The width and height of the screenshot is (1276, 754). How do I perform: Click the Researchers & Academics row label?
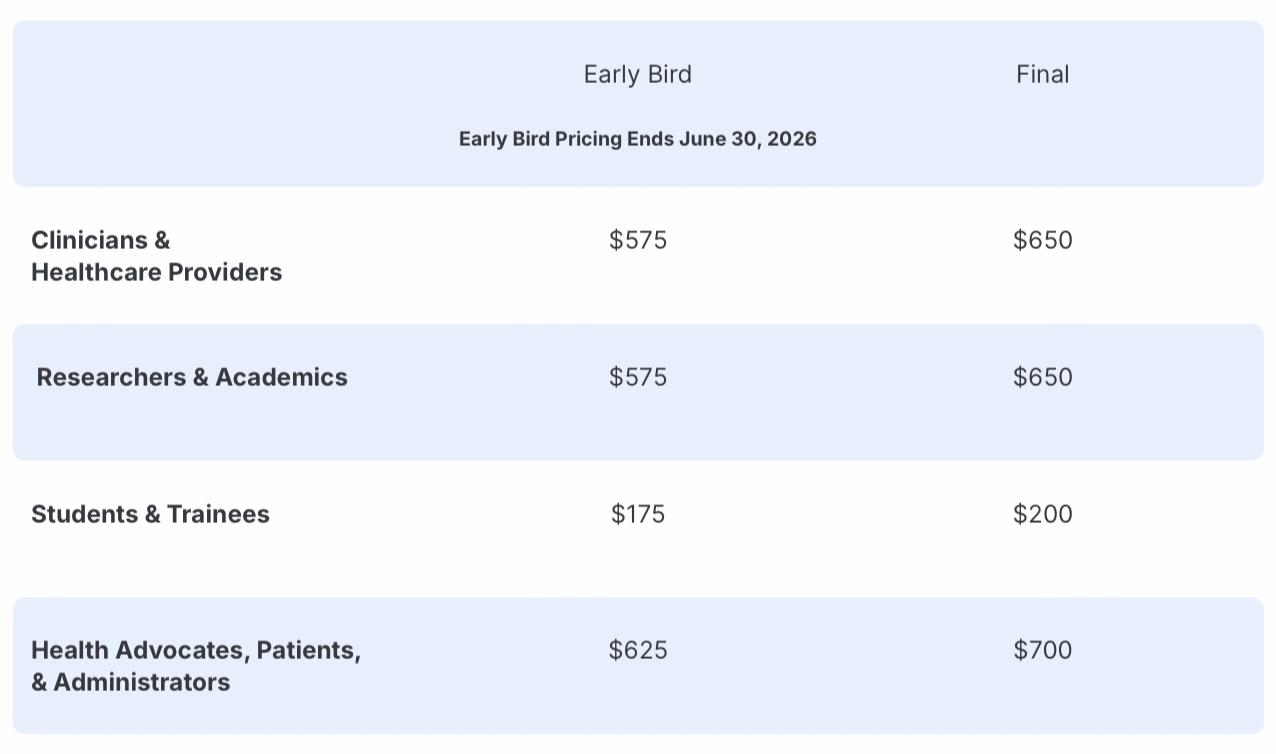[x=192, y=377]
